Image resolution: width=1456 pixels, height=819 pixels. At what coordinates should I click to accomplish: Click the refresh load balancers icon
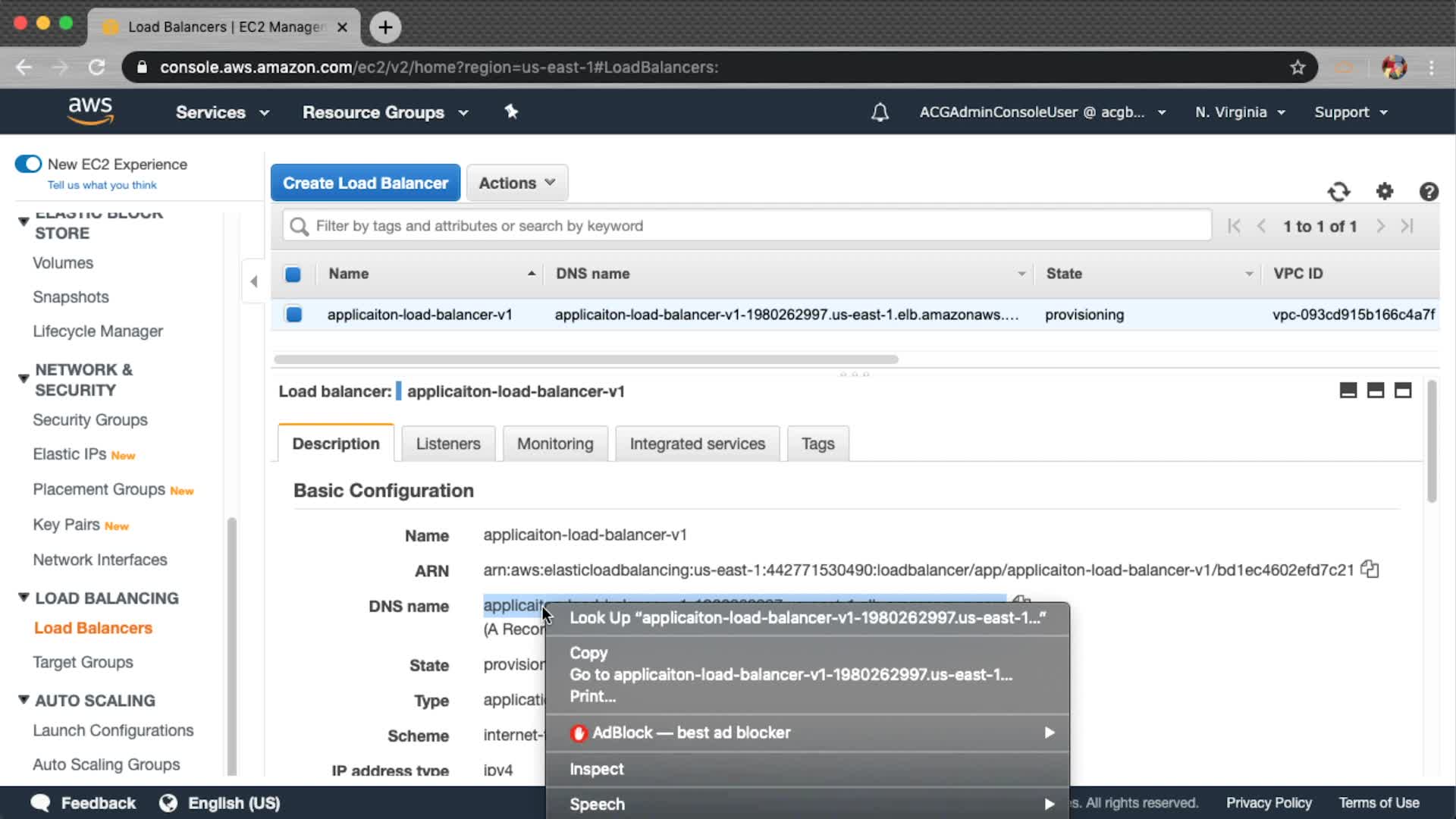coord(1338,192)
